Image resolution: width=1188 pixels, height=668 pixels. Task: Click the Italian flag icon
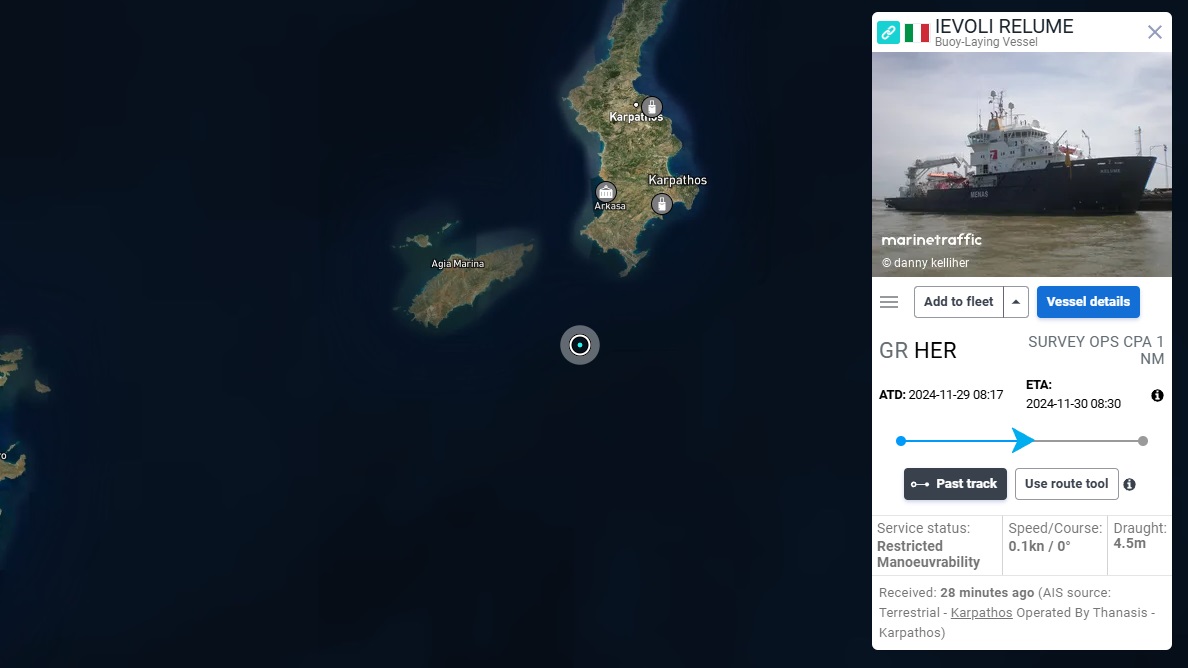(917, 33)
